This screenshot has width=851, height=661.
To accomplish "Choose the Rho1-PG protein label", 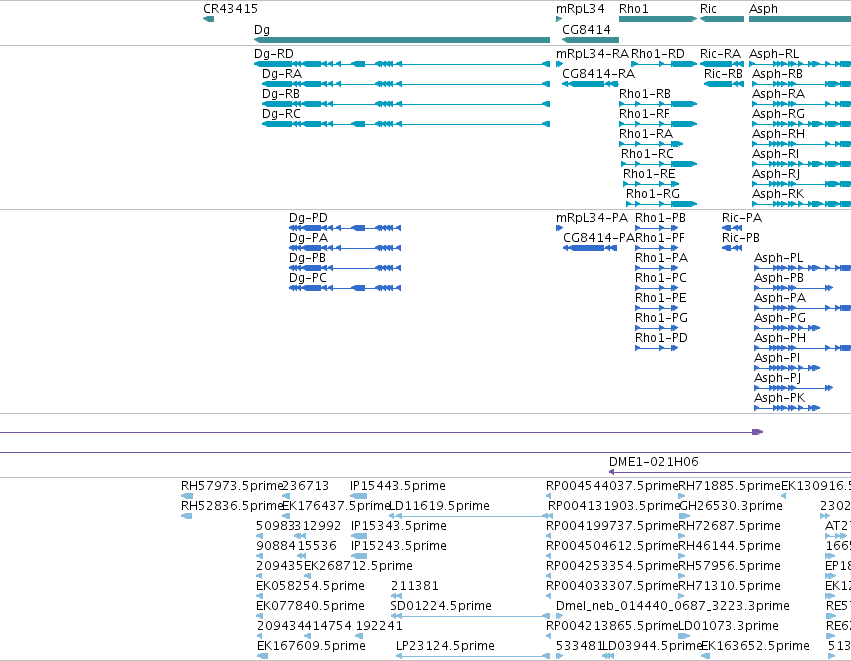I will pyautogui.click(x=661, y=318).
